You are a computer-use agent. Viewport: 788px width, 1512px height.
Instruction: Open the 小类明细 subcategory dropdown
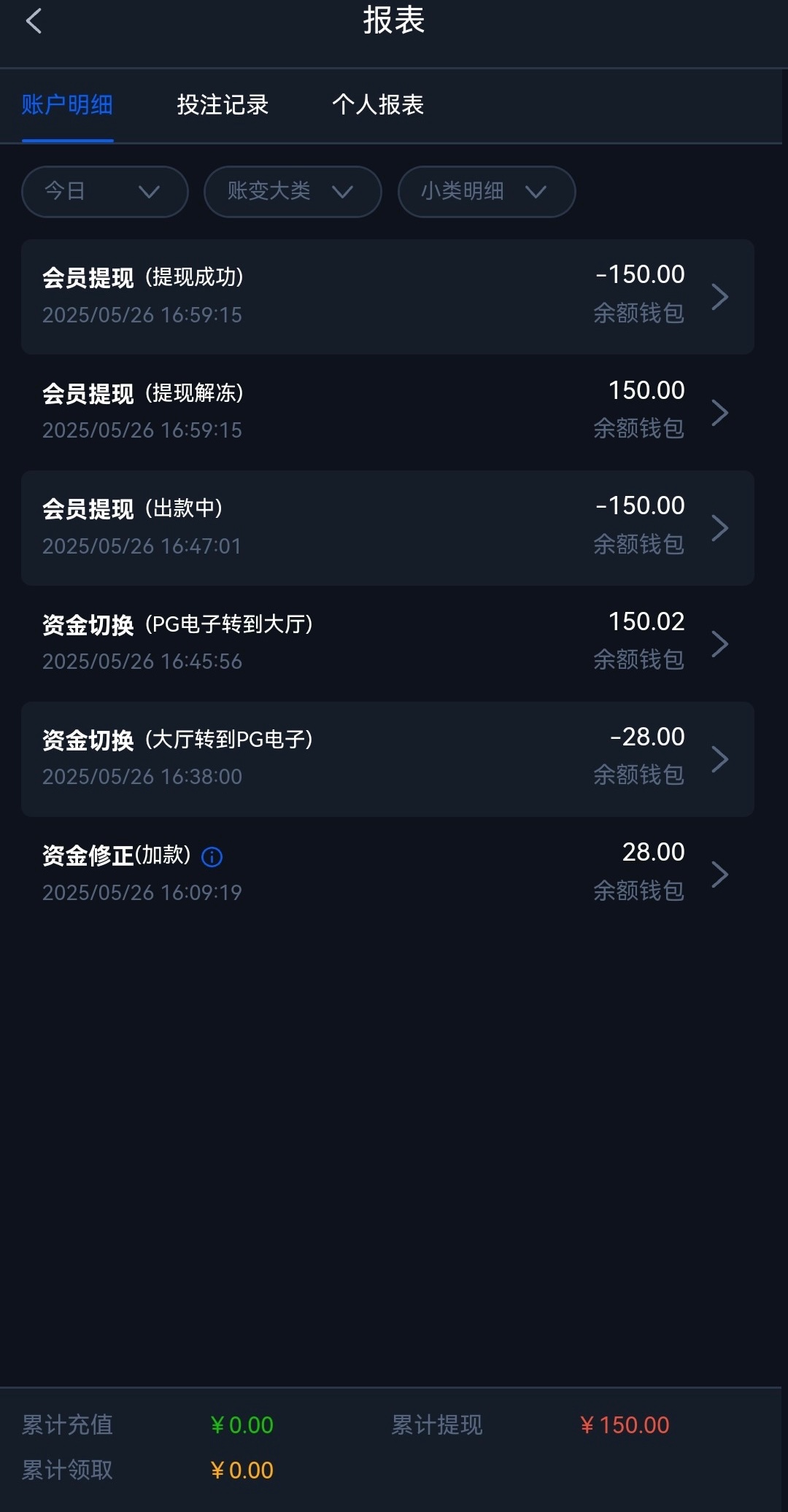tap(487, 192)
